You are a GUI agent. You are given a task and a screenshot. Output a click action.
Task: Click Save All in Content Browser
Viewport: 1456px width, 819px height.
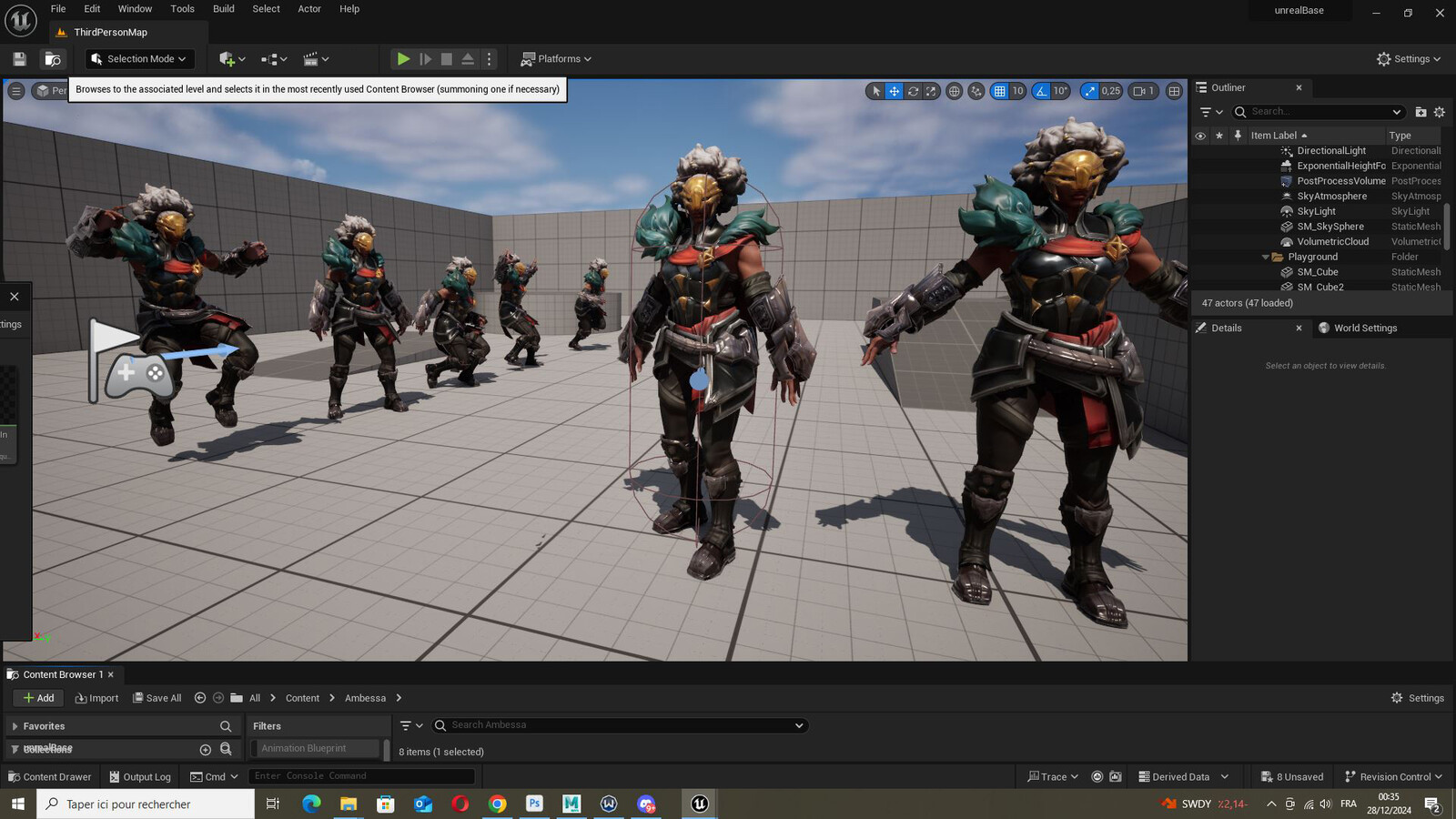click(157, 698)
